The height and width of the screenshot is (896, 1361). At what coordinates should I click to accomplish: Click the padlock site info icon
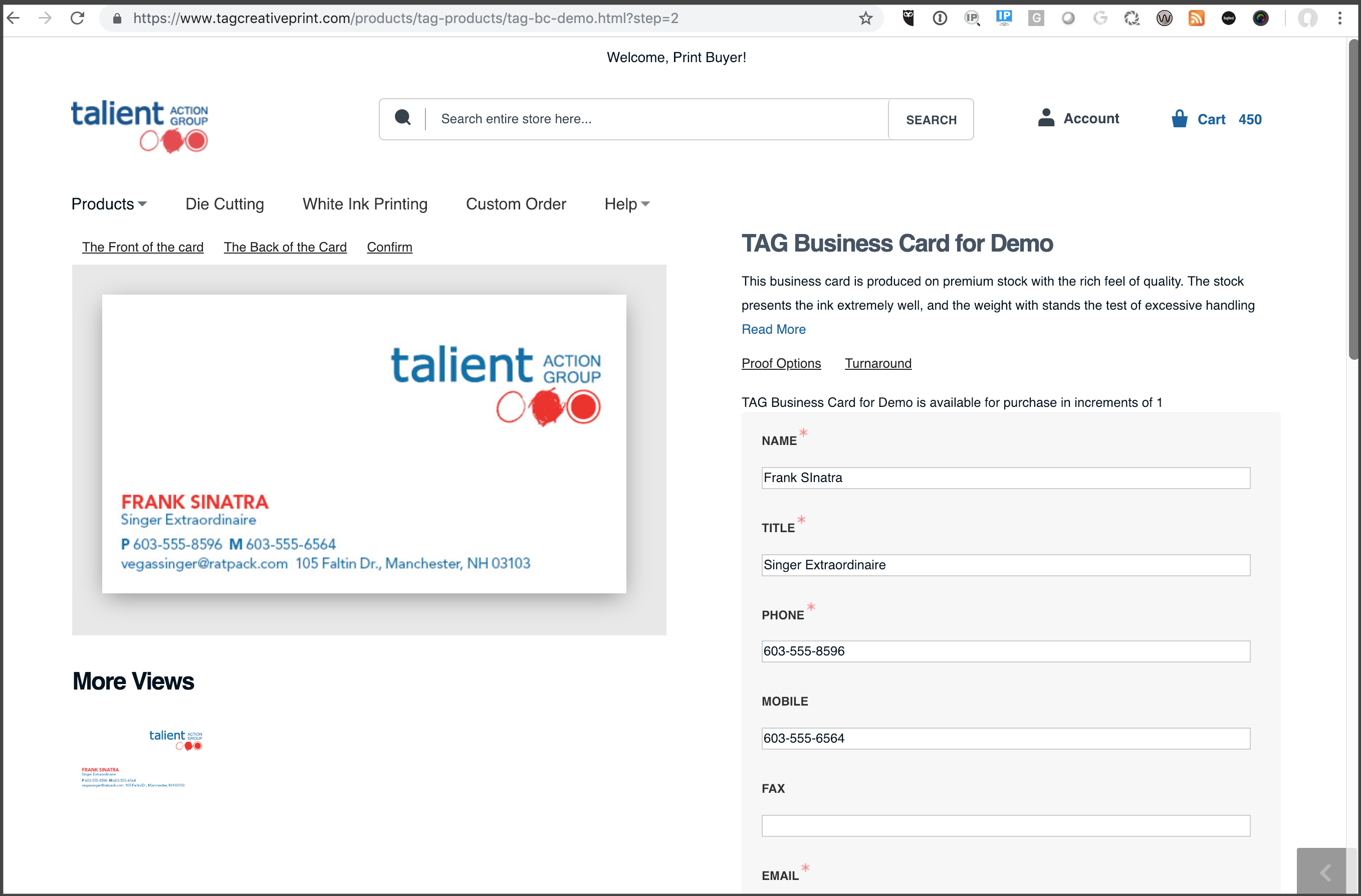coord(117,19)
